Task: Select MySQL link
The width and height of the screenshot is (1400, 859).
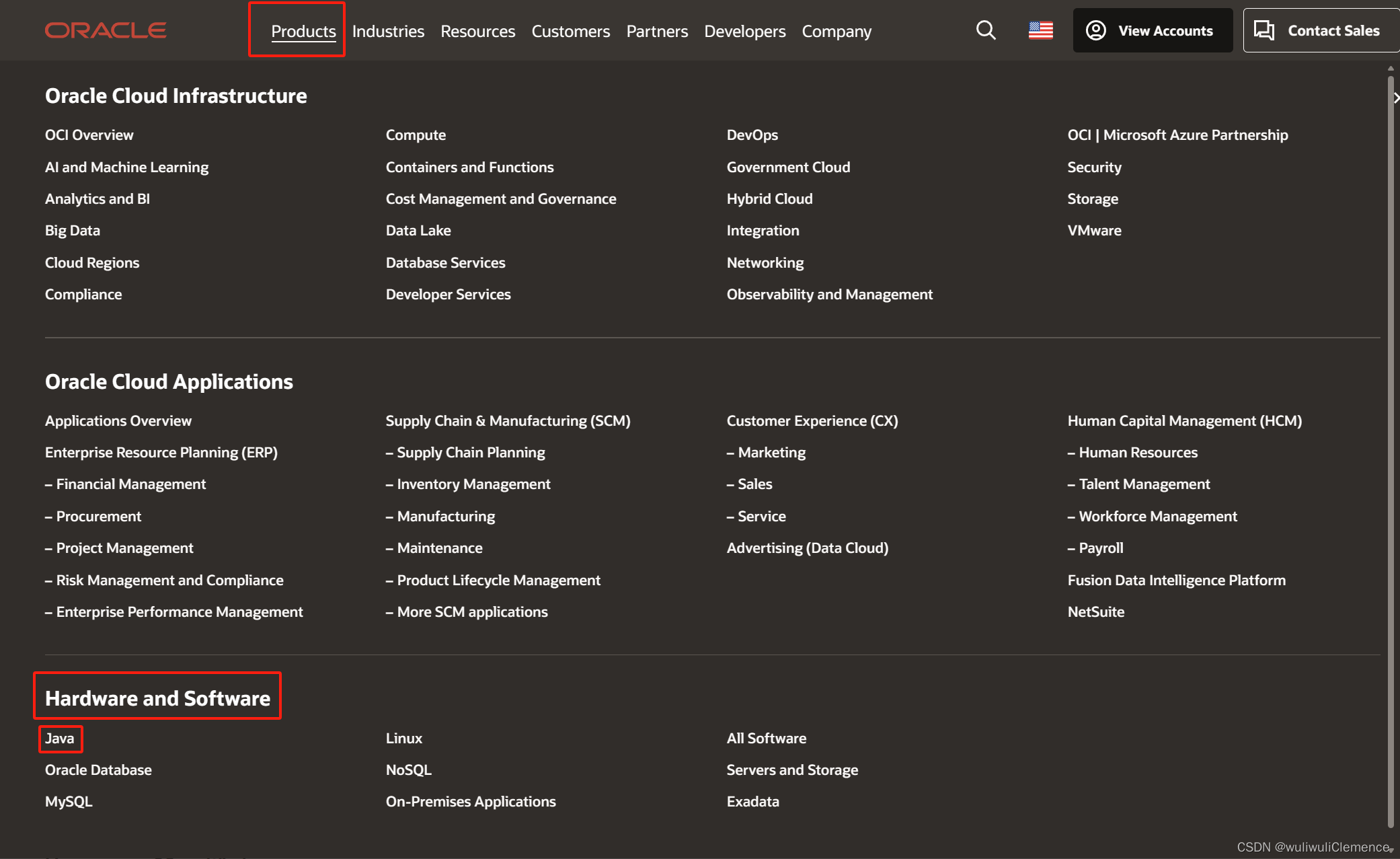Action: tap(69, 801)
